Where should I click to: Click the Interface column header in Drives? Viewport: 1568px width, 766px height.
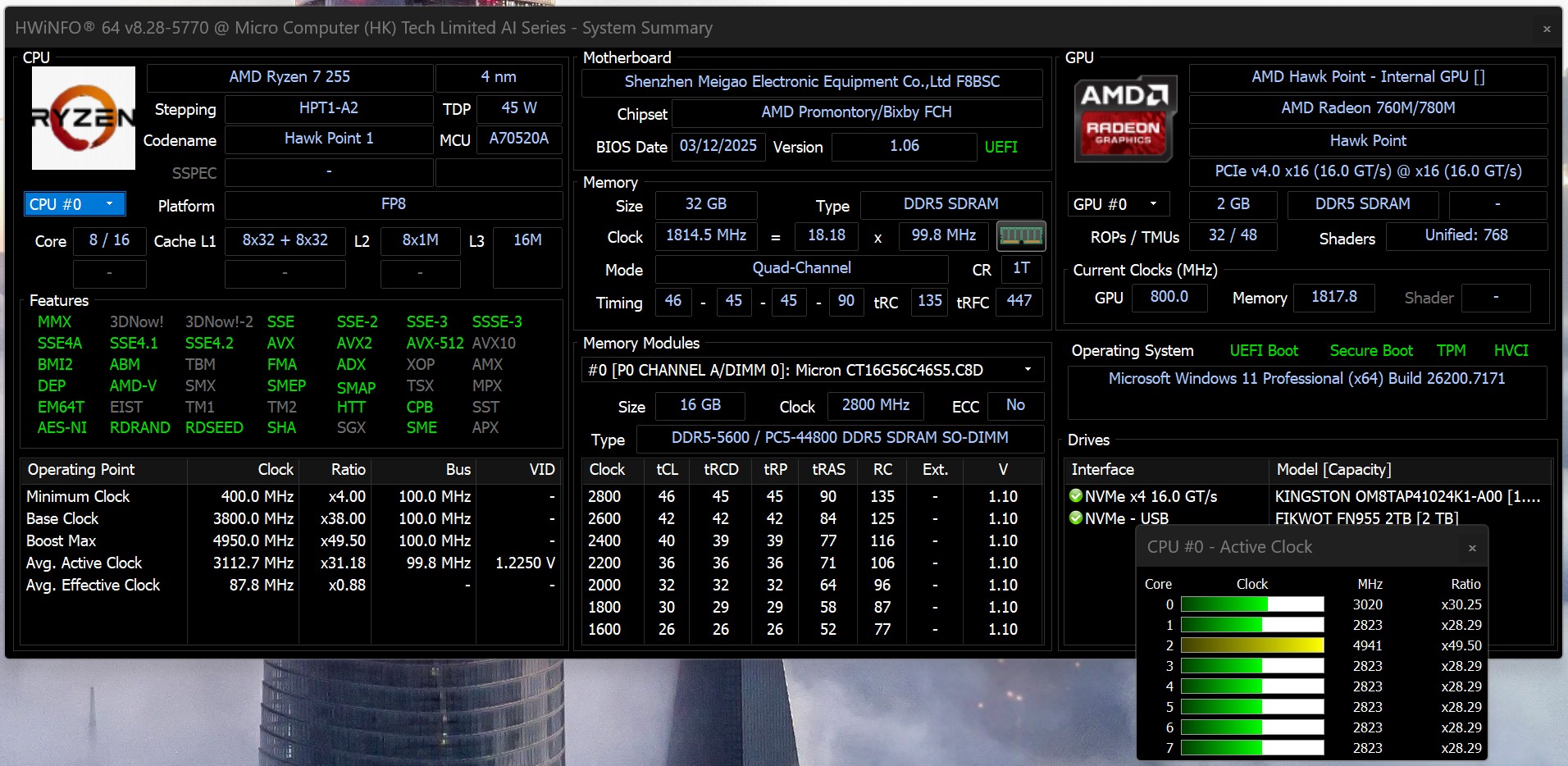1102,470
